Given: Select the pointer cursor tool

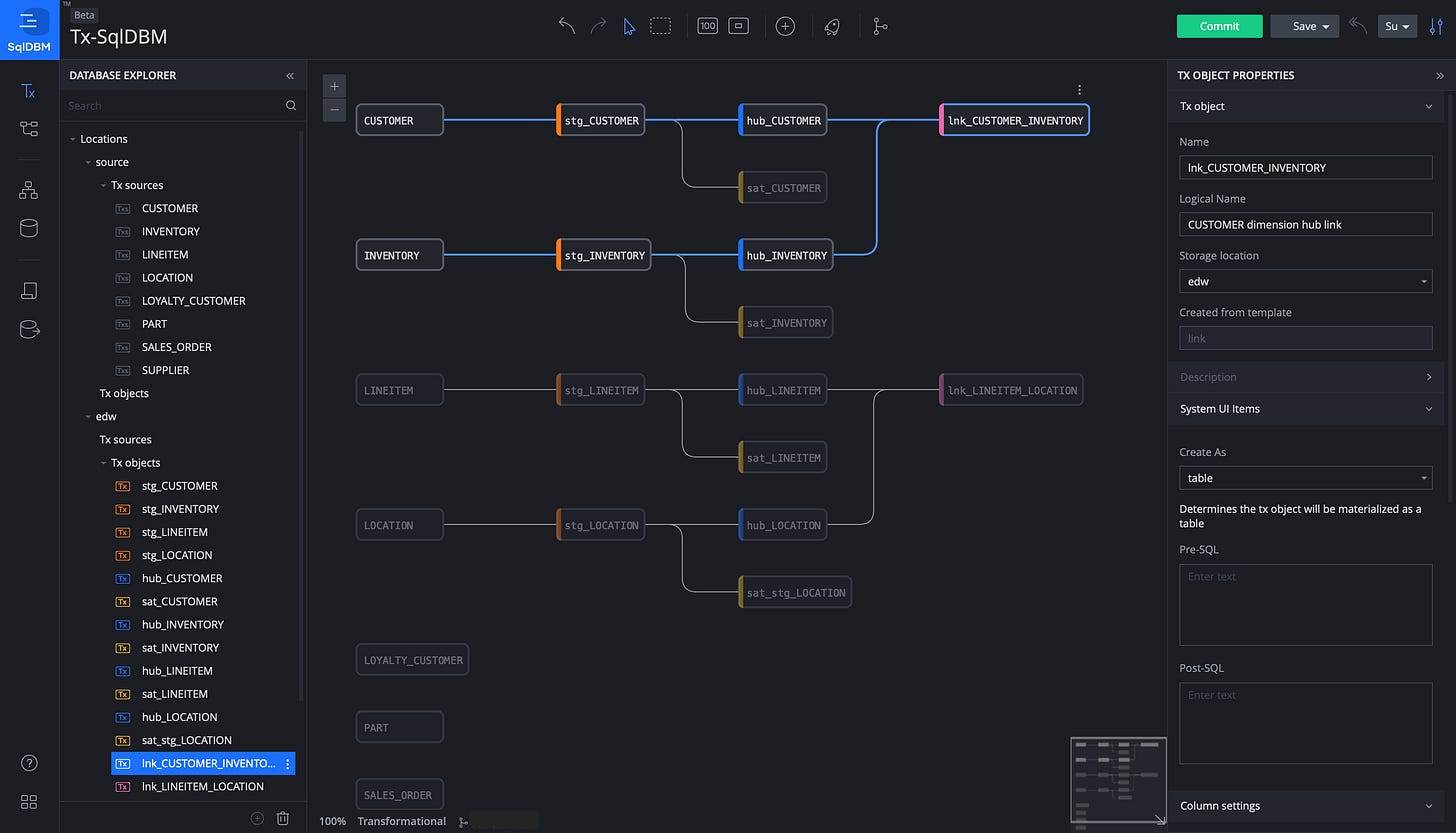Looking at the screenshot, I should point(629,26).
